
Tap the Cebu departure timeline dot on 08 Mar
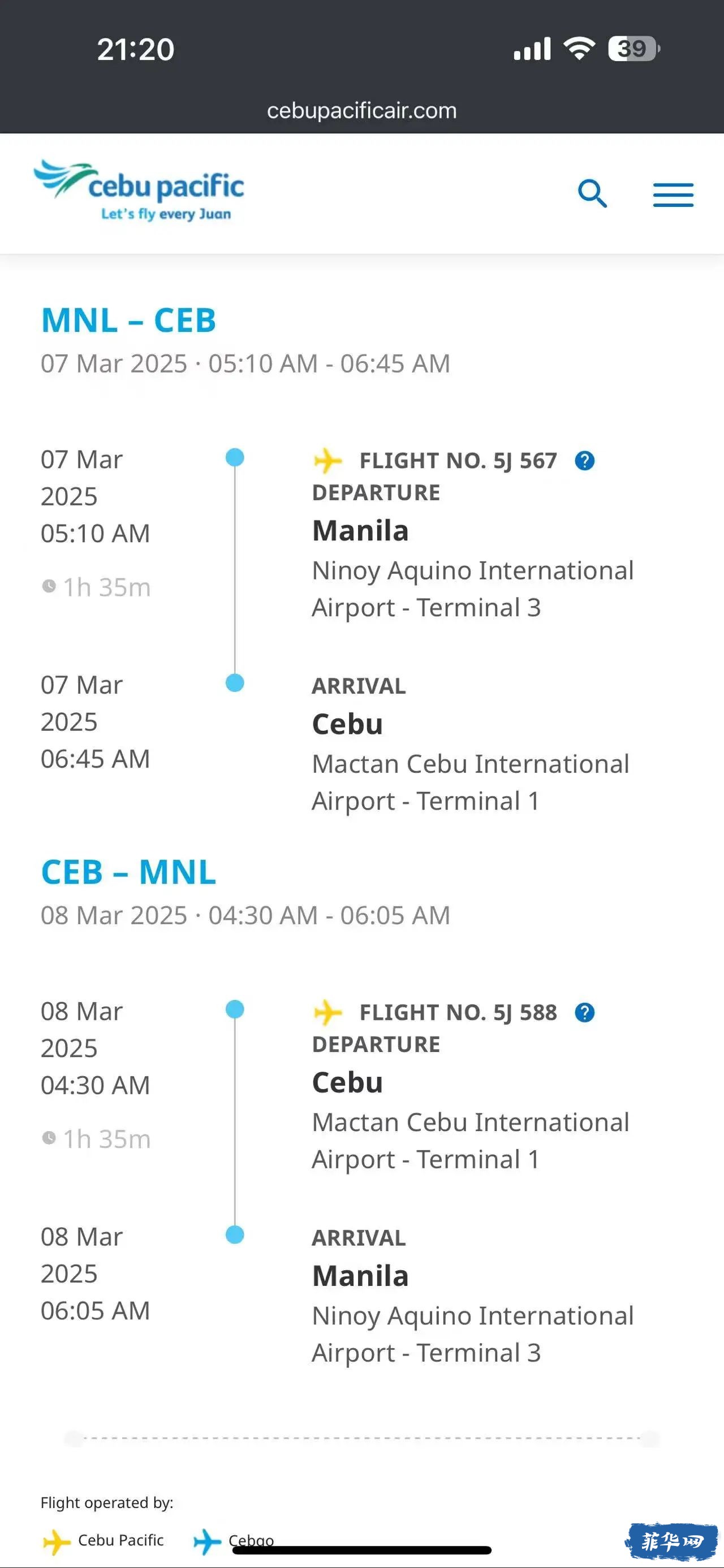coord(234,1009)
